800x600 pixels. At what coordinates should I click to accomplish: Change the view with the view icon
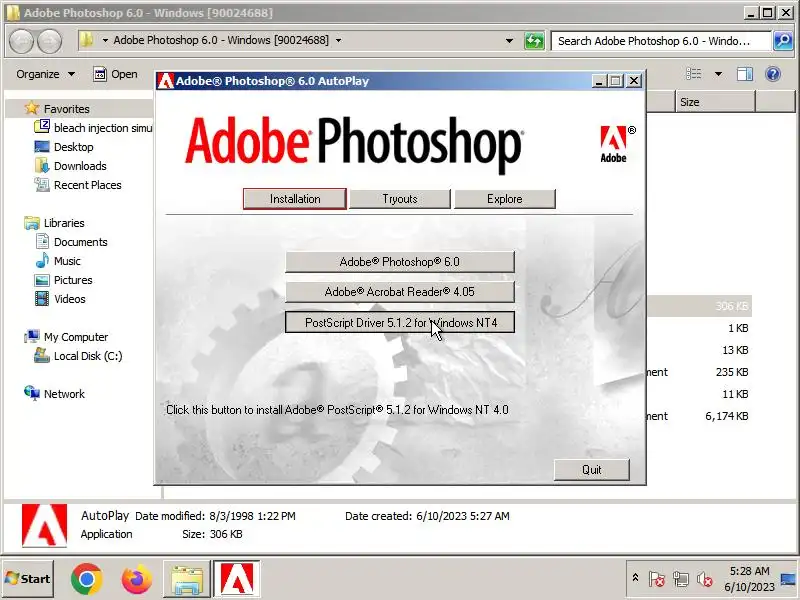(693, 74)
